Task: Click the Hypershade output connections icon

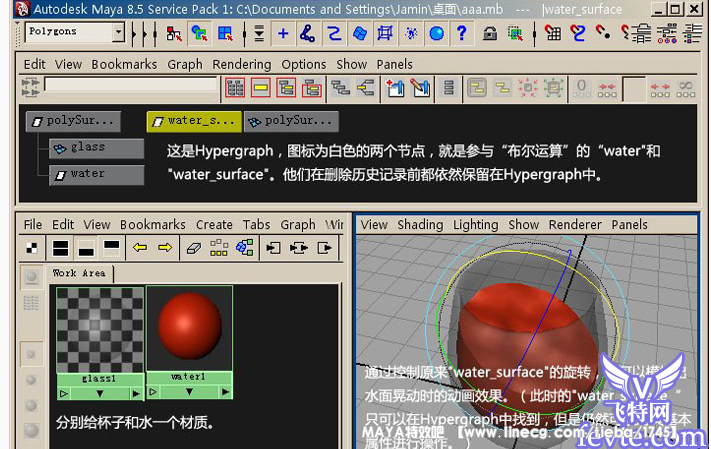Action: click(x=324, y=248)
